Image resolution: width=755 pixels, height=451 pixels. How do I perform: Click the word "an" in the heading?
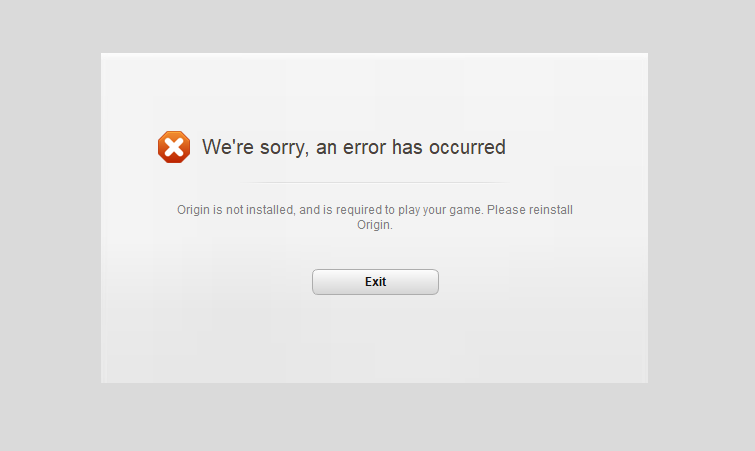click(x=326, y=148)
